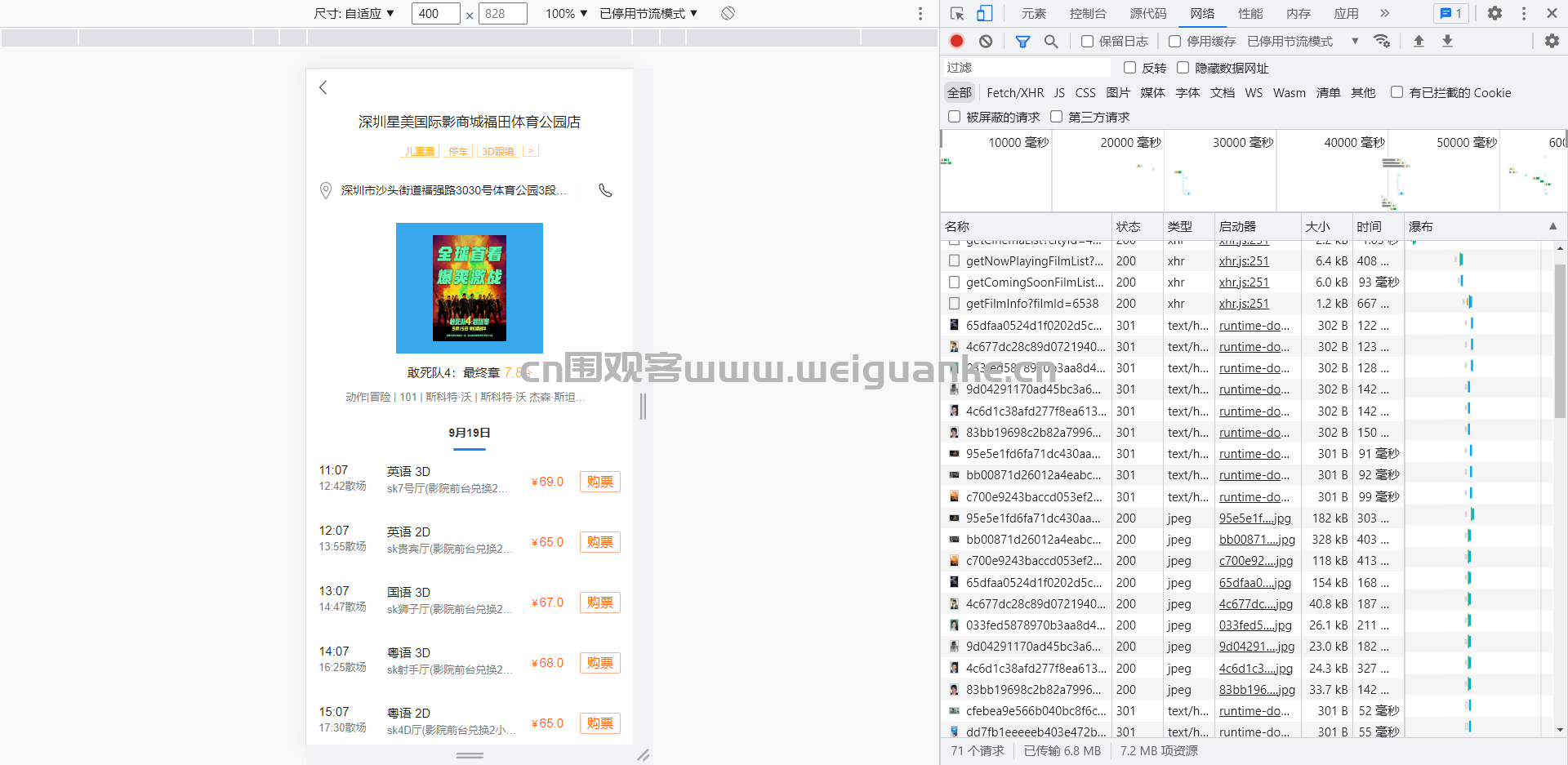The width and height of the screenshot is (1568, 765).
Task: Select the inspect element picker icon
Action: [957, 13]
